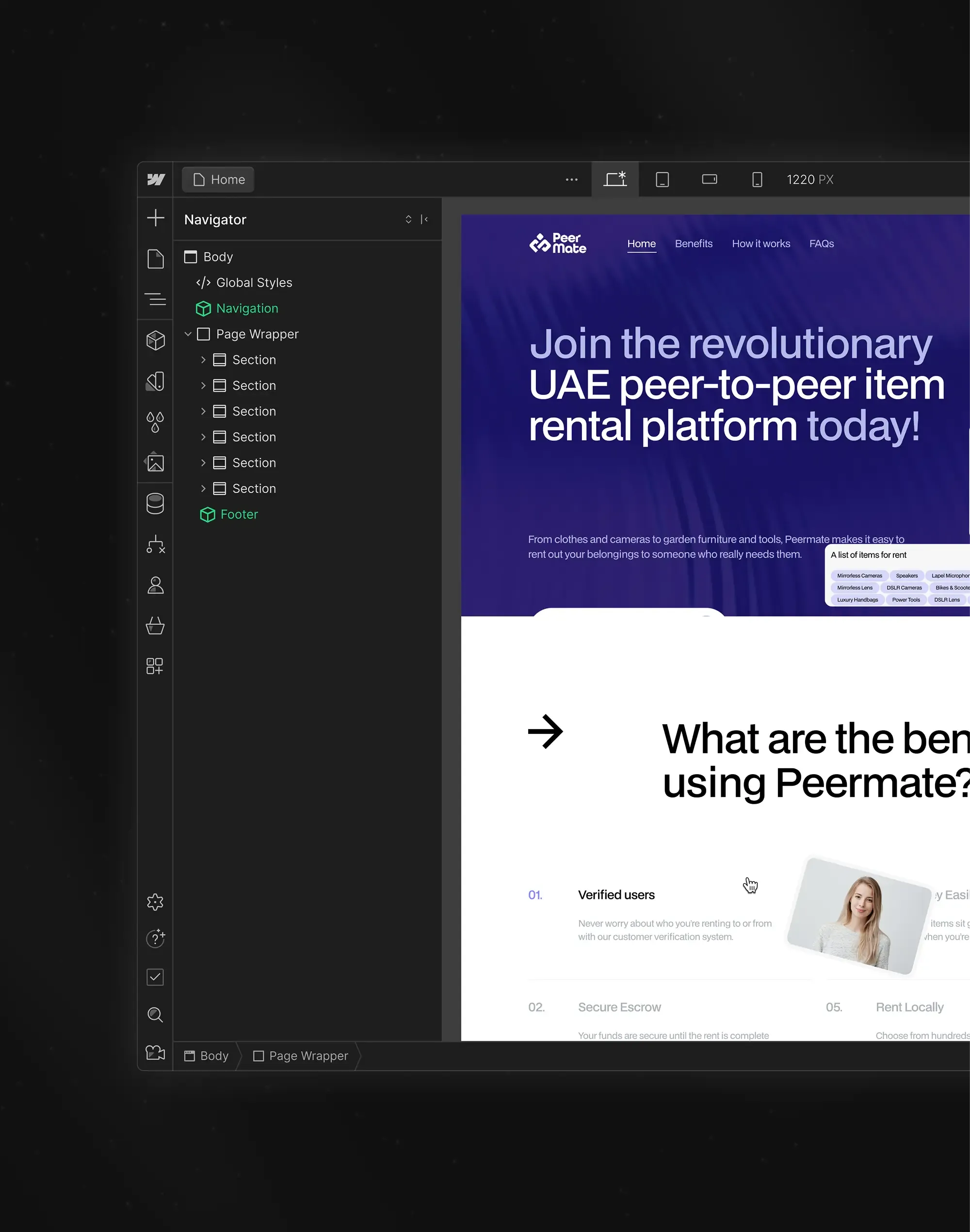Click the woman's portrait photo
Image resolution: width=970 pixels, height=1232 pixels.
858,916
